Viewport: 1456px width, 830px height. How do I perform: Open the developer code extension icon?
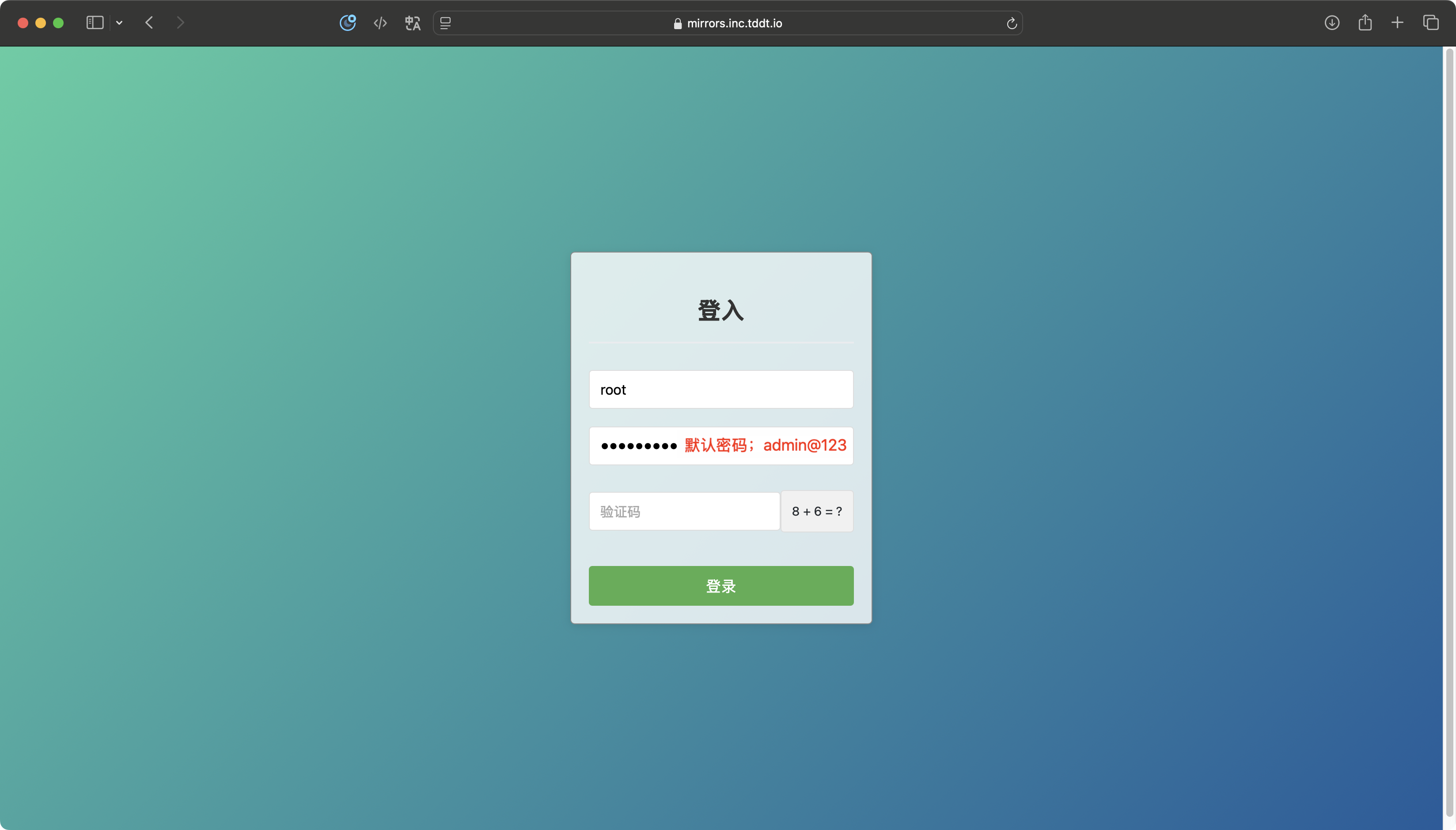coord(380,23)
